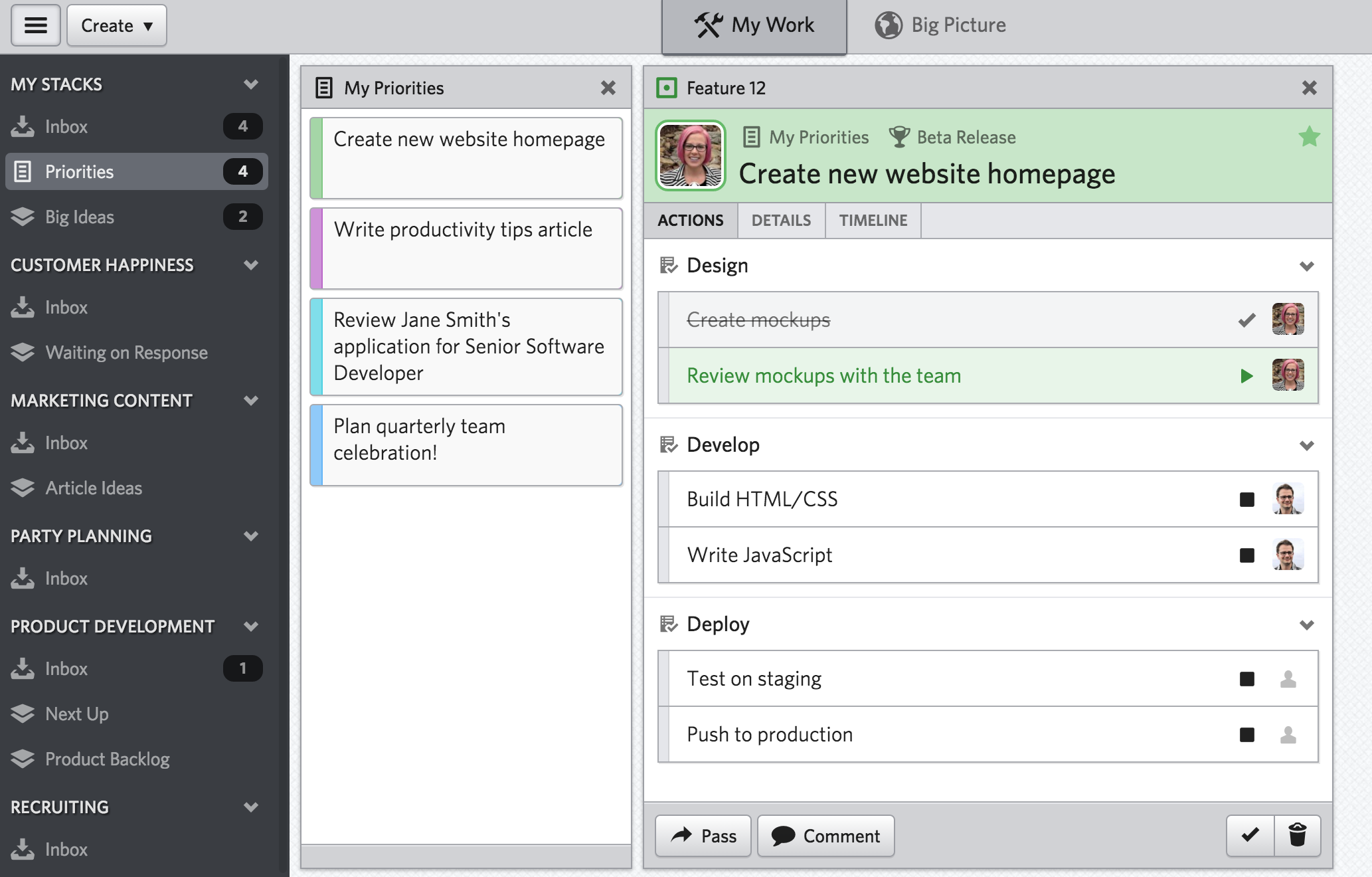
Task: Click the checkmark complete button icon
Action: tap(1250, 835)
